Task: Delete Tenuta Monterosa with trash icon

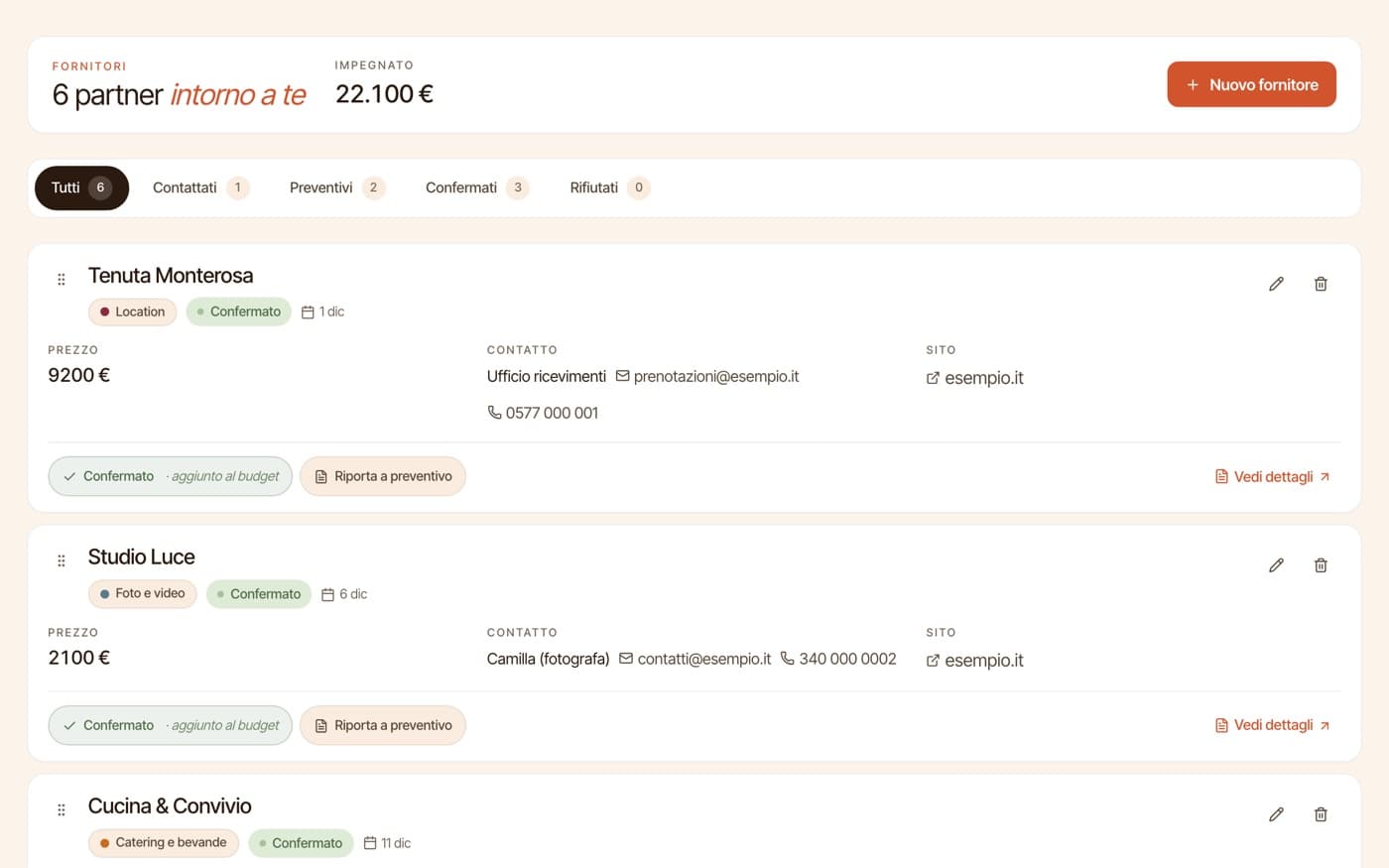Action: 1321,284
